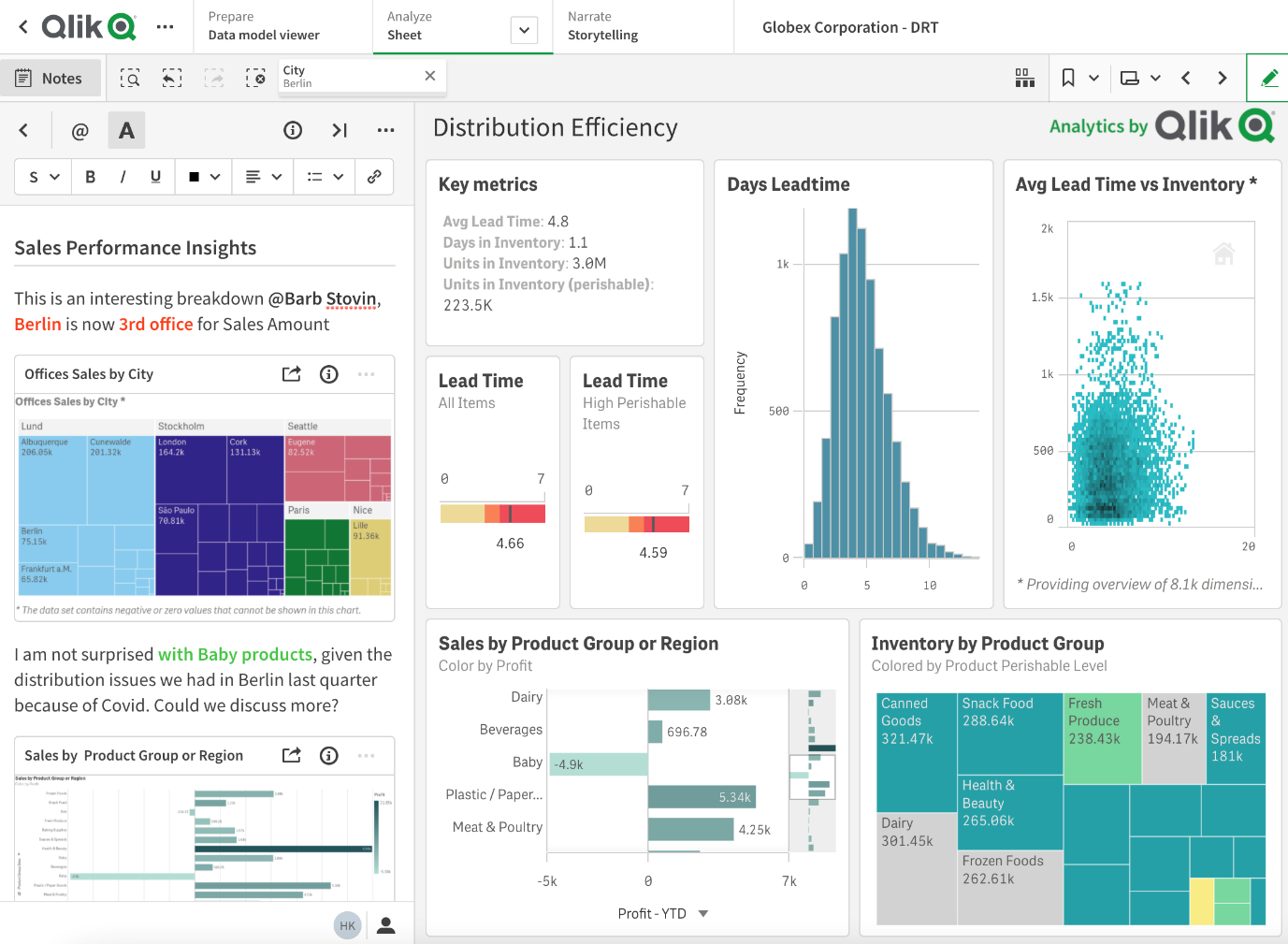
Task: Click the Lead Time All Items gauge bar
Action: (493, 513)
